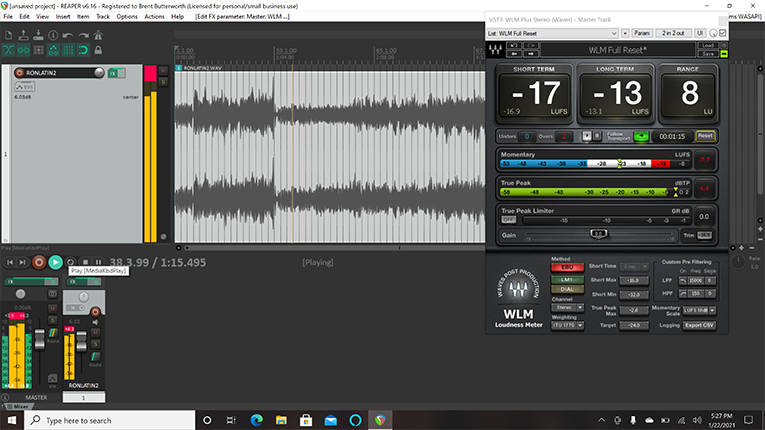Click the green transport Play button

tap(56, 263)
